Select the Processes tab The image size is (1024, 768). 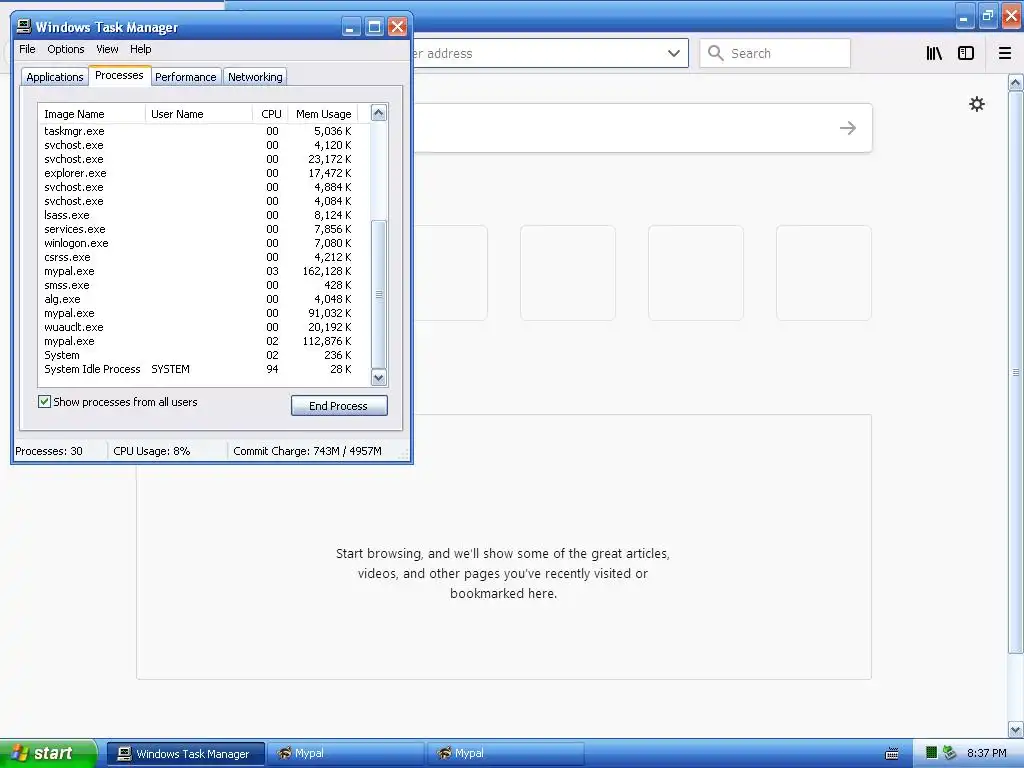pos(120,76)
